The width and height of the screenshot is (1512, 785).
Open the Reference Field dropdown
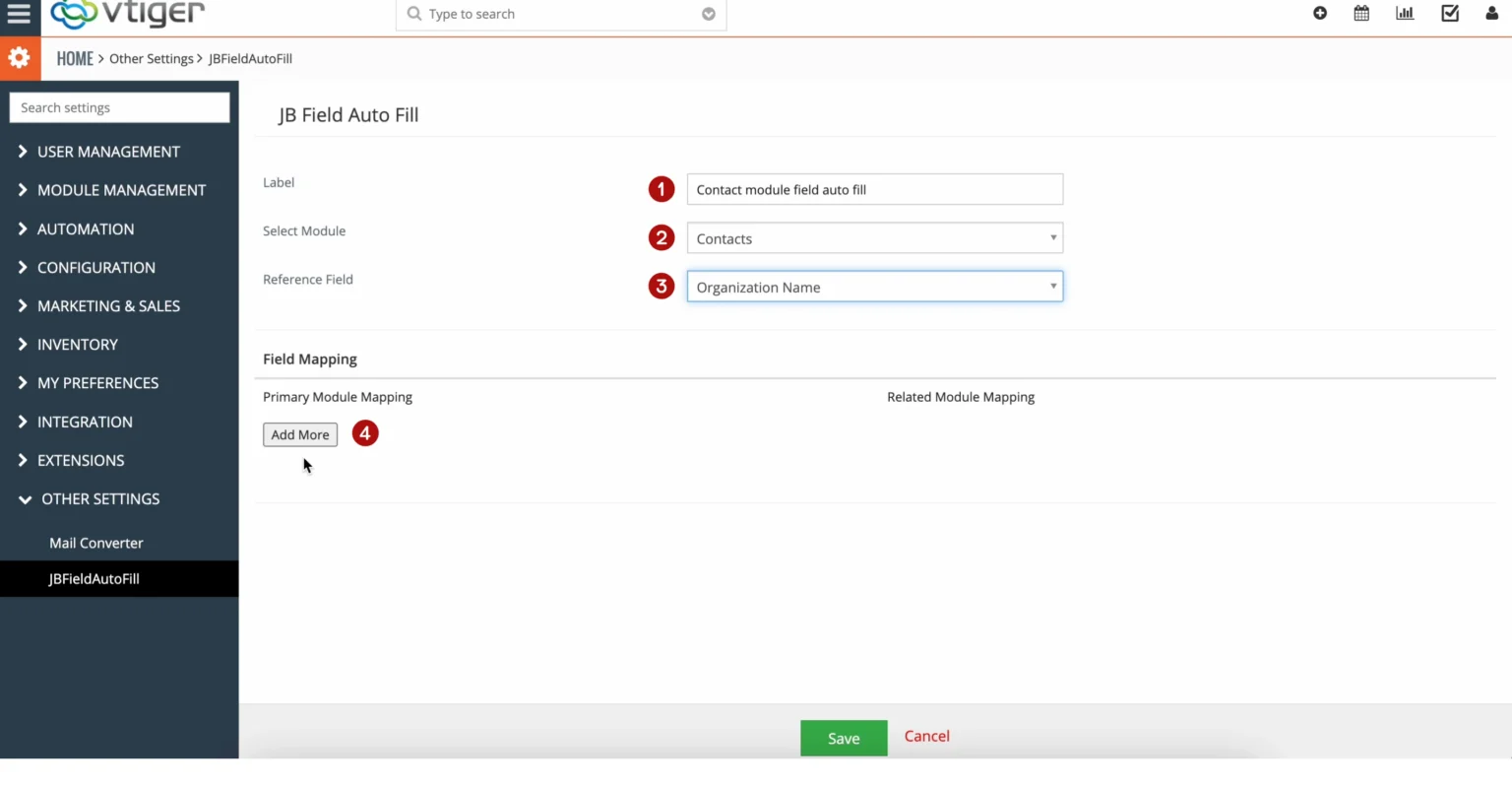click(874, 286)
